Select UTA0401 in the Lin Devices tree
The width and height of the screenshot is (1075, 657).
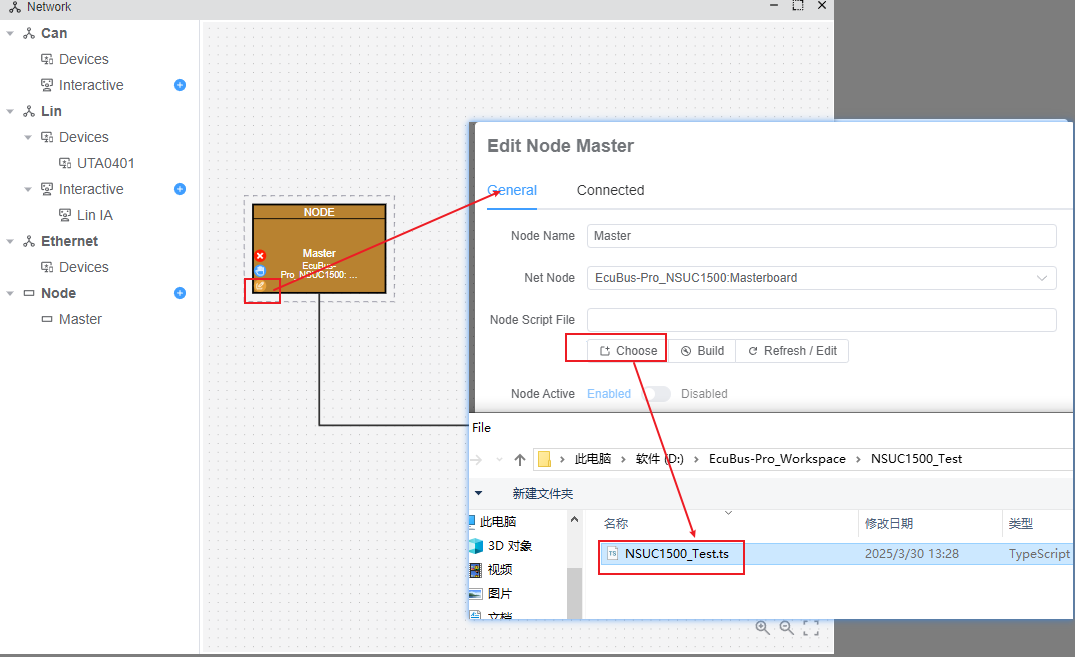106,163
